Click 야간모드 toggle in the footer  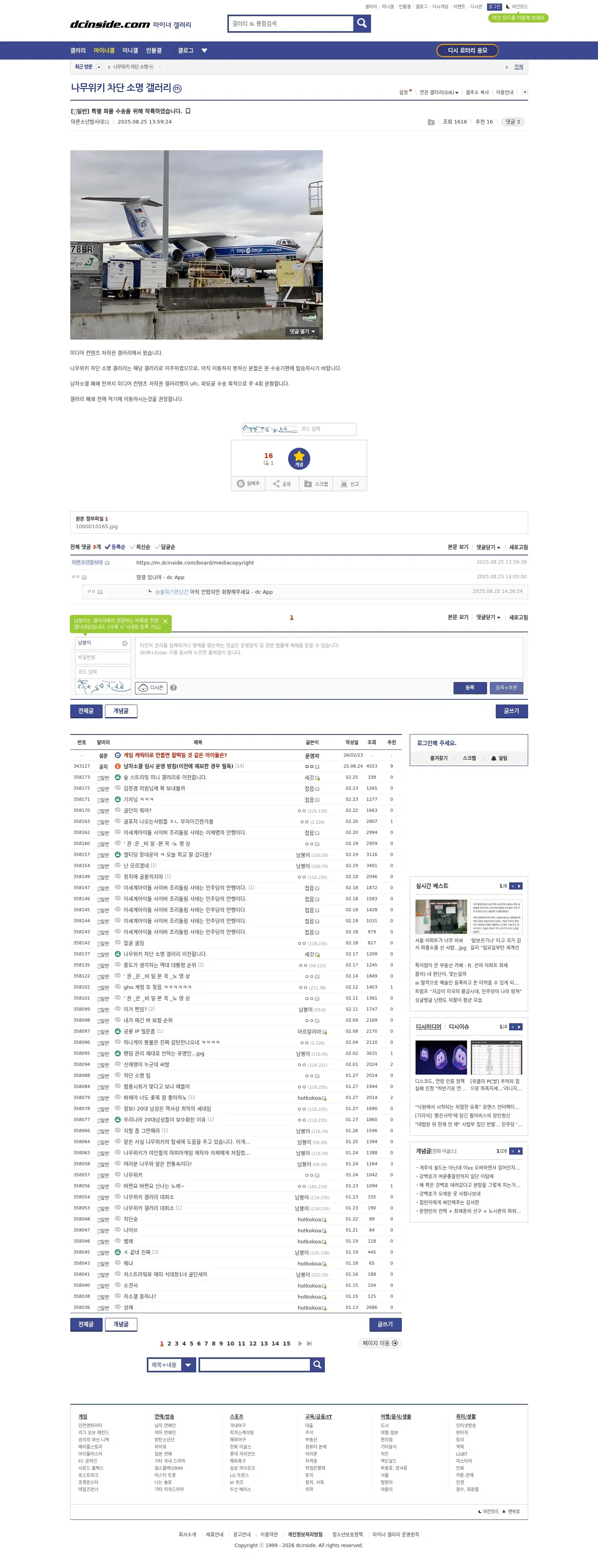(x=488, y=1511)
